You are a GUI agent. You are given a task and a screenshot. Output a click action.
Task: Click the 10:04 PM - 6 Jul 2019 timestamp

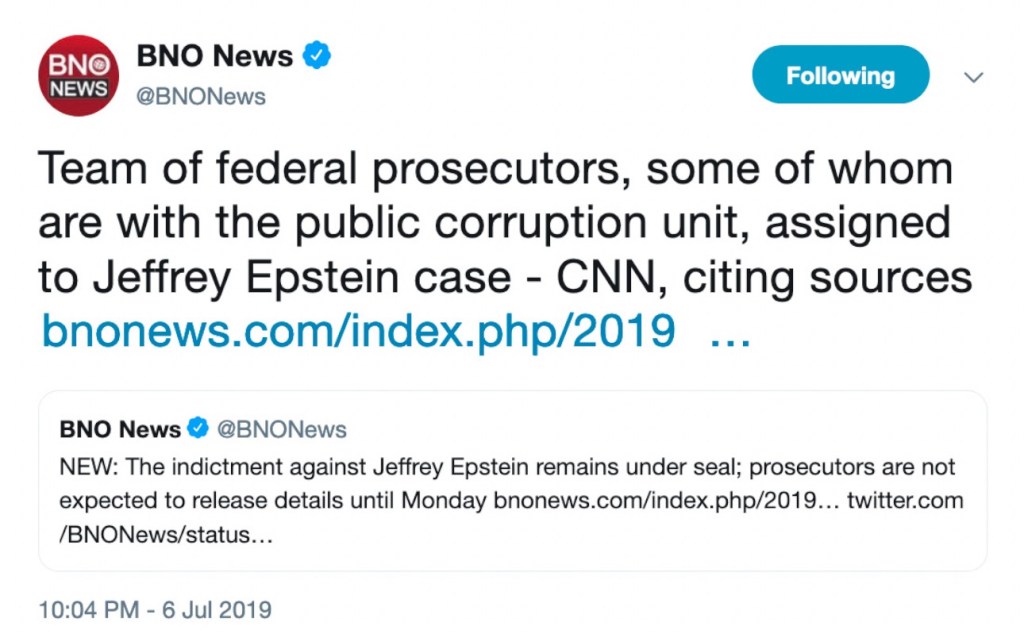point(155,609)
